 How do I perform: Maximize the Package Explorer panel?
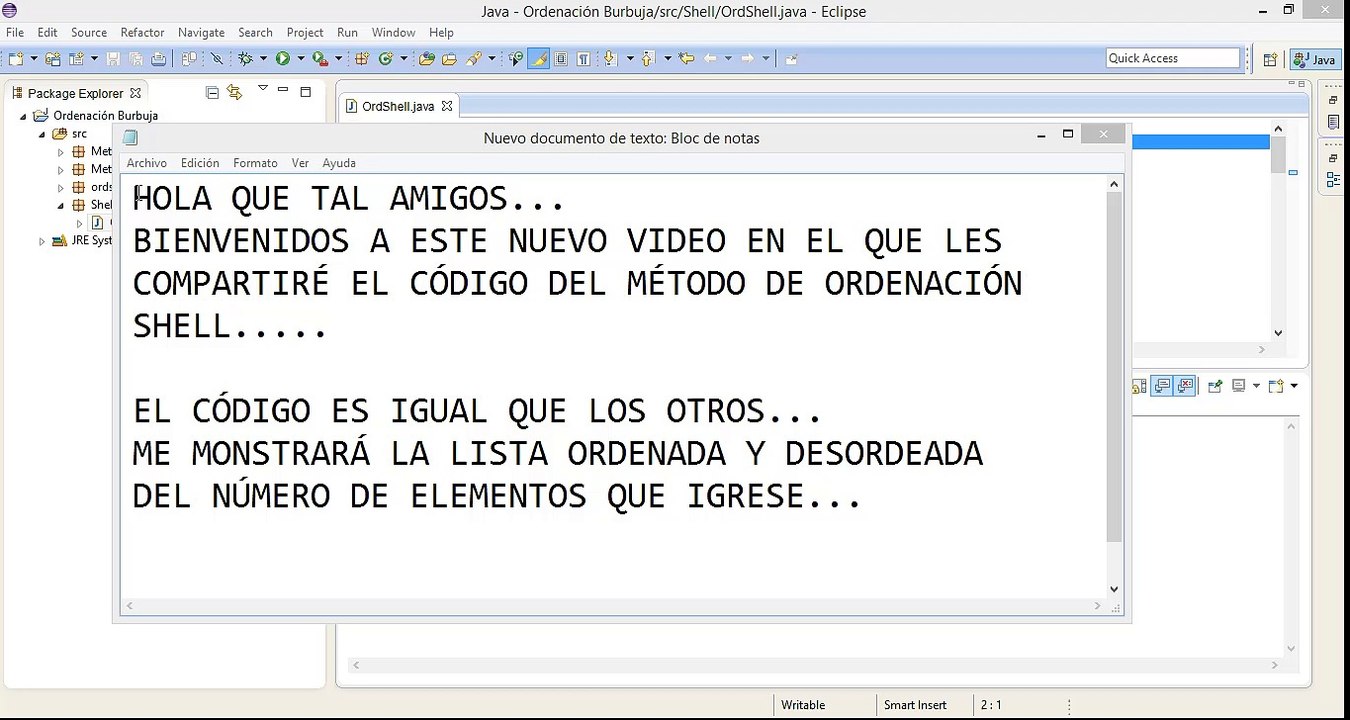point(305,92)
